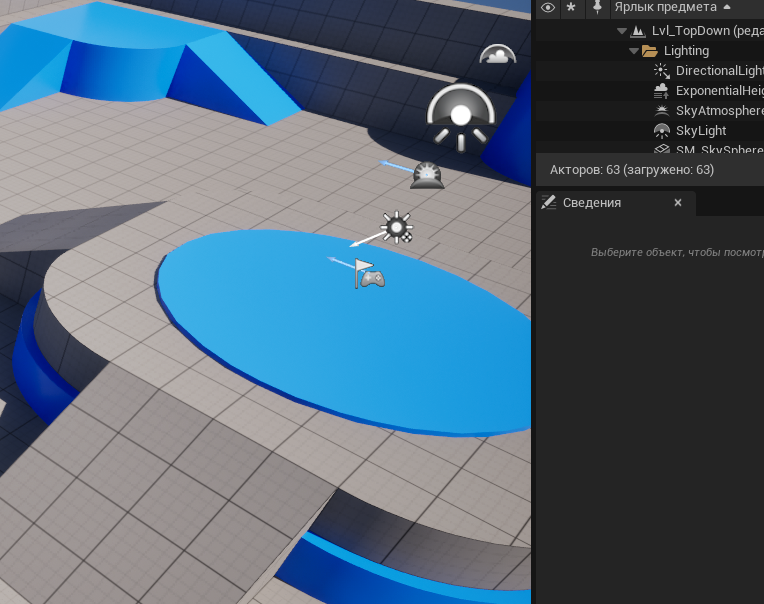Select SkyAtmosphere in the outliner

click(650, 111)
